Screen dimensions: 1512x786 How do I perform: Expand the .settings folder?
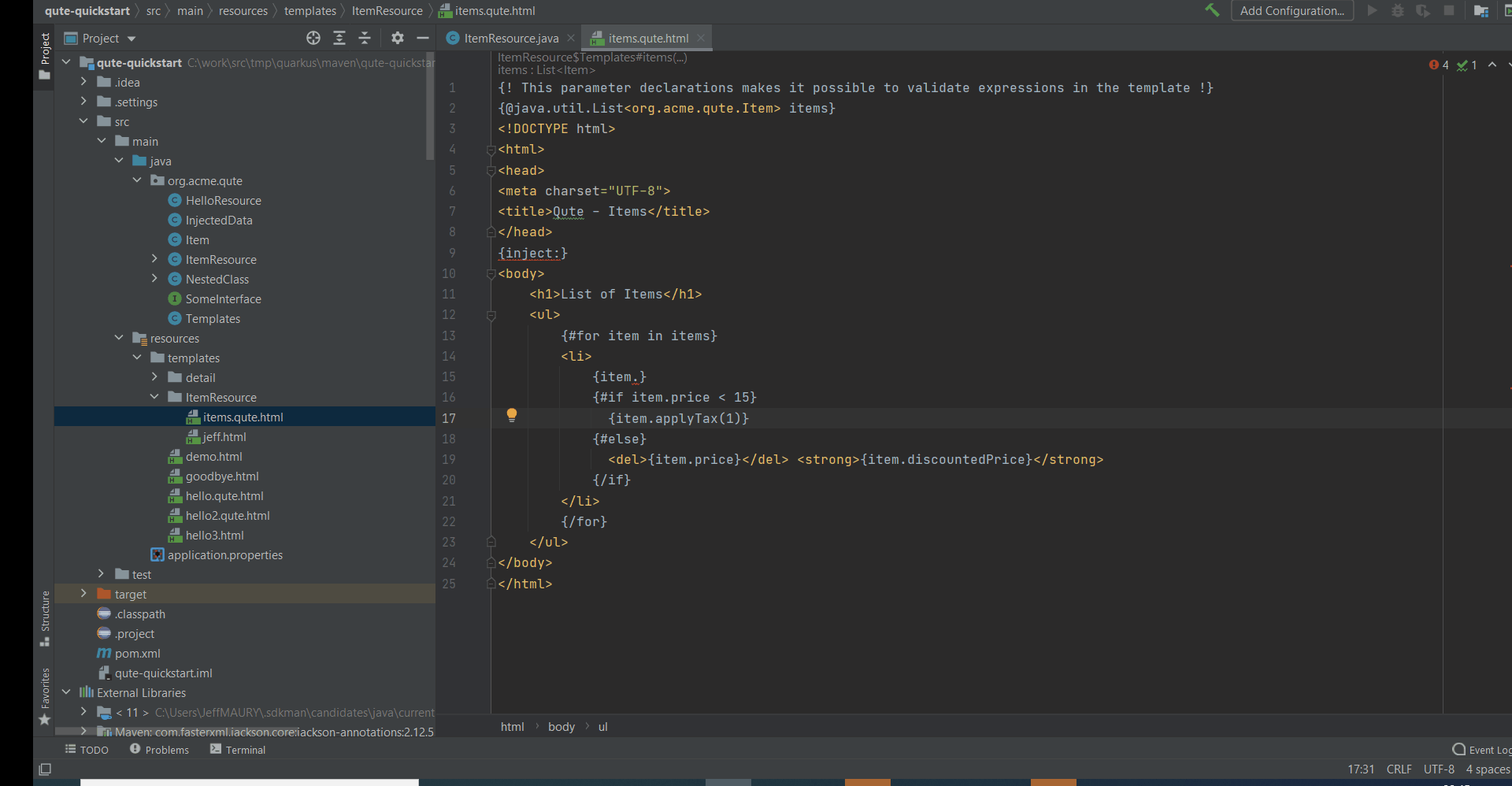[83, 102]
